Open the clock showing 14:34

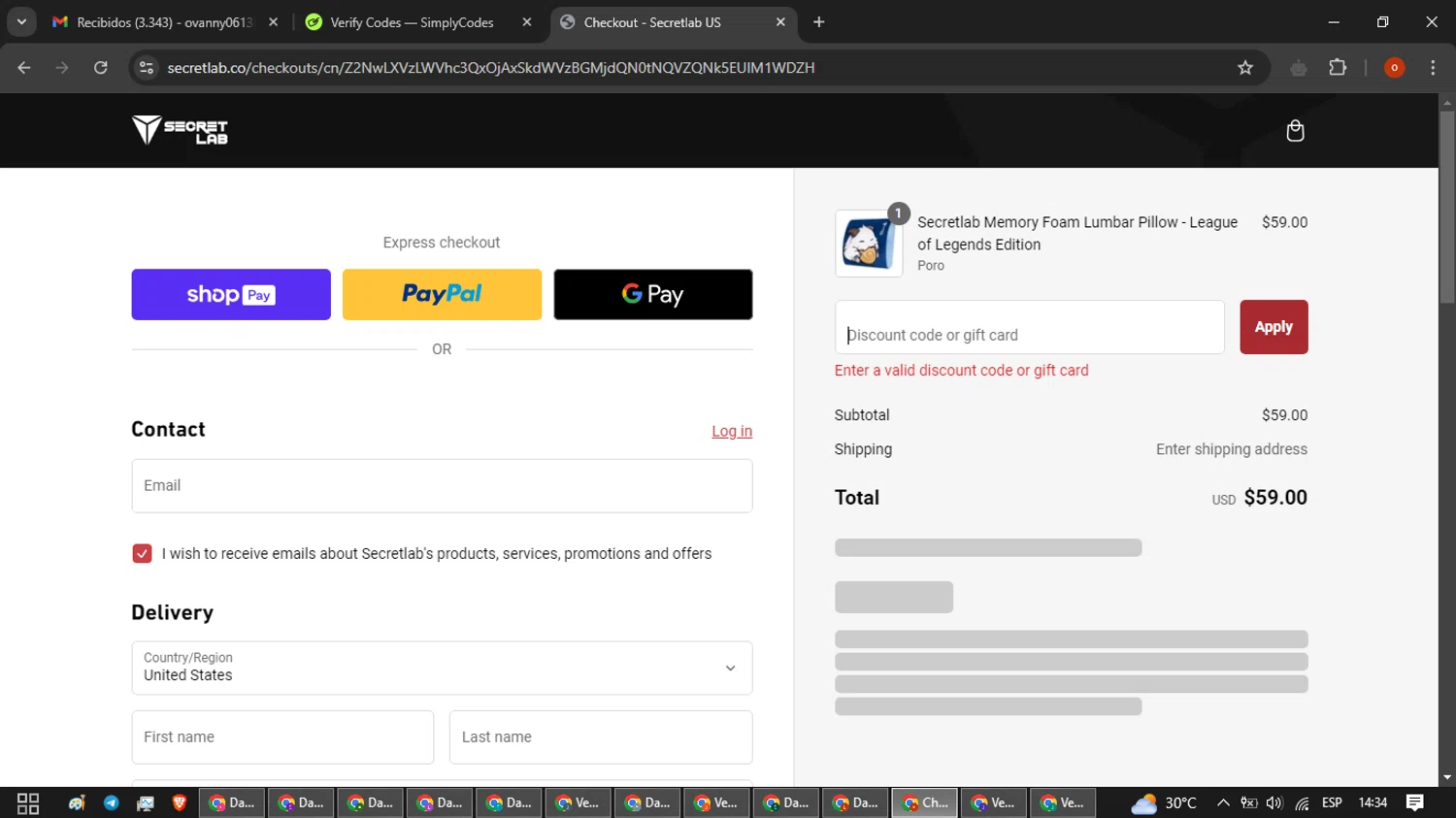[1373, 803]
